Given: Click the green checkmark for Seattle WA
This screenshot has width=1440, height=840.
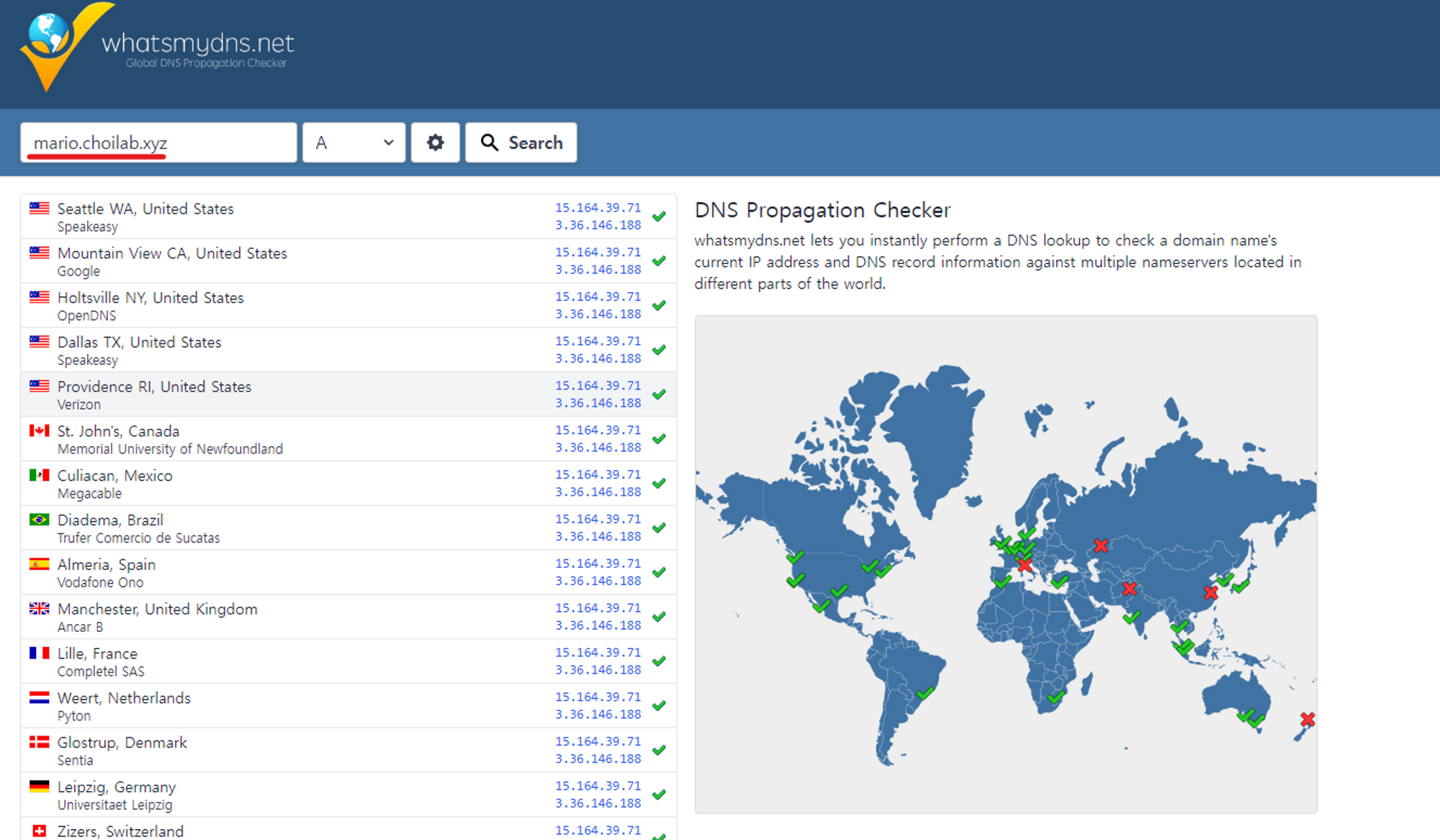Looking at the screenshot, I should click(x=659, y=216).
